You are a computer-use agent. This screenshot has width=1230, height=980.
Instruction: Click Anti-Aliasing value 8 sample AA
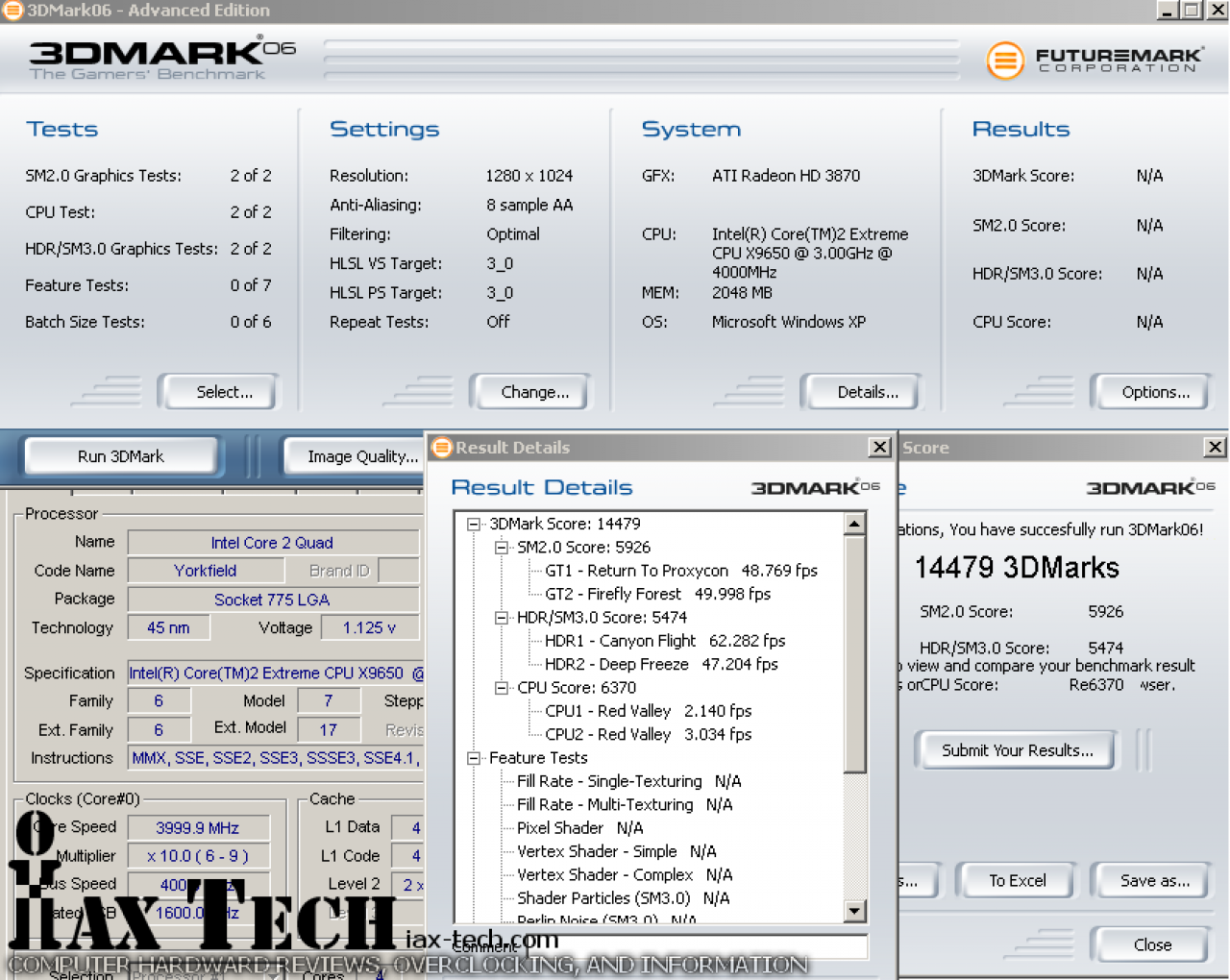click(x=529, y=205)
